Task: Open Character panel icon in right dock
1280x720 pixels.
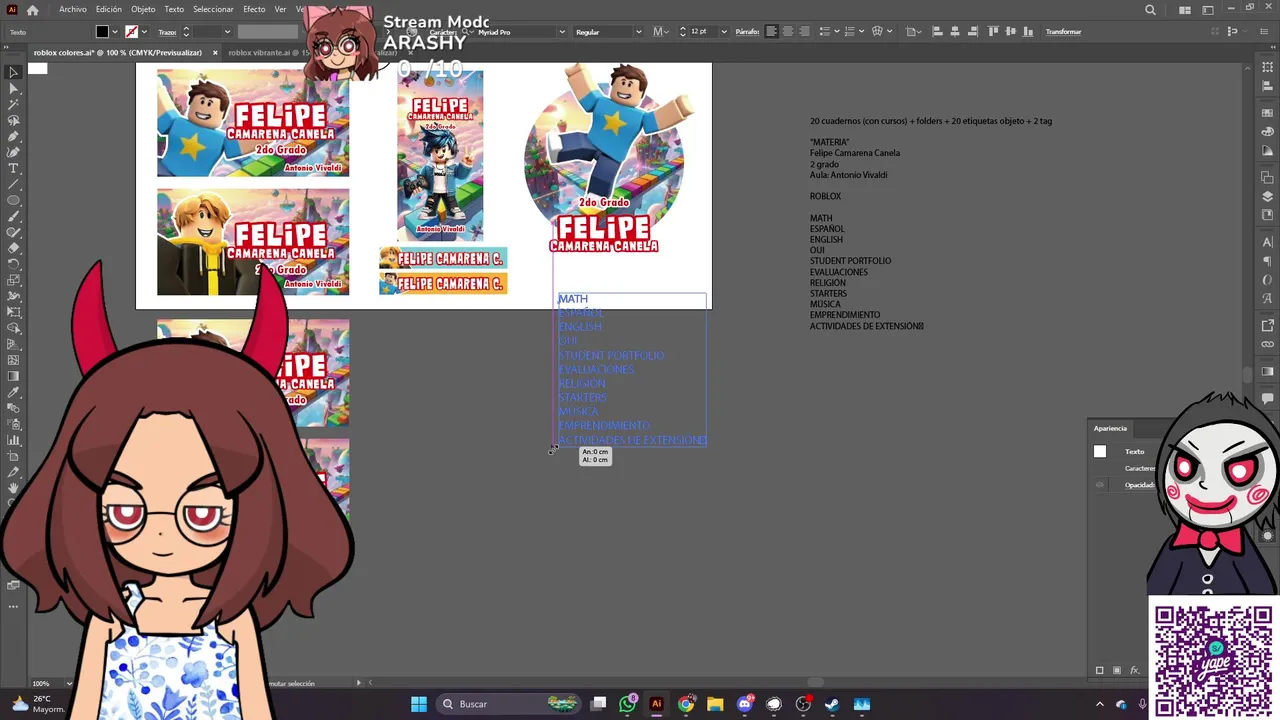Action: point(1267,242)
